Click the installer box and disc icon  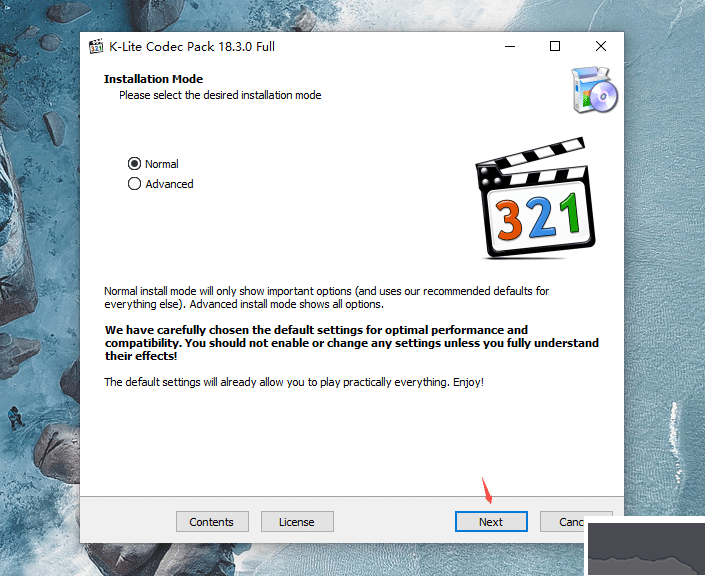tap(594, 89)
